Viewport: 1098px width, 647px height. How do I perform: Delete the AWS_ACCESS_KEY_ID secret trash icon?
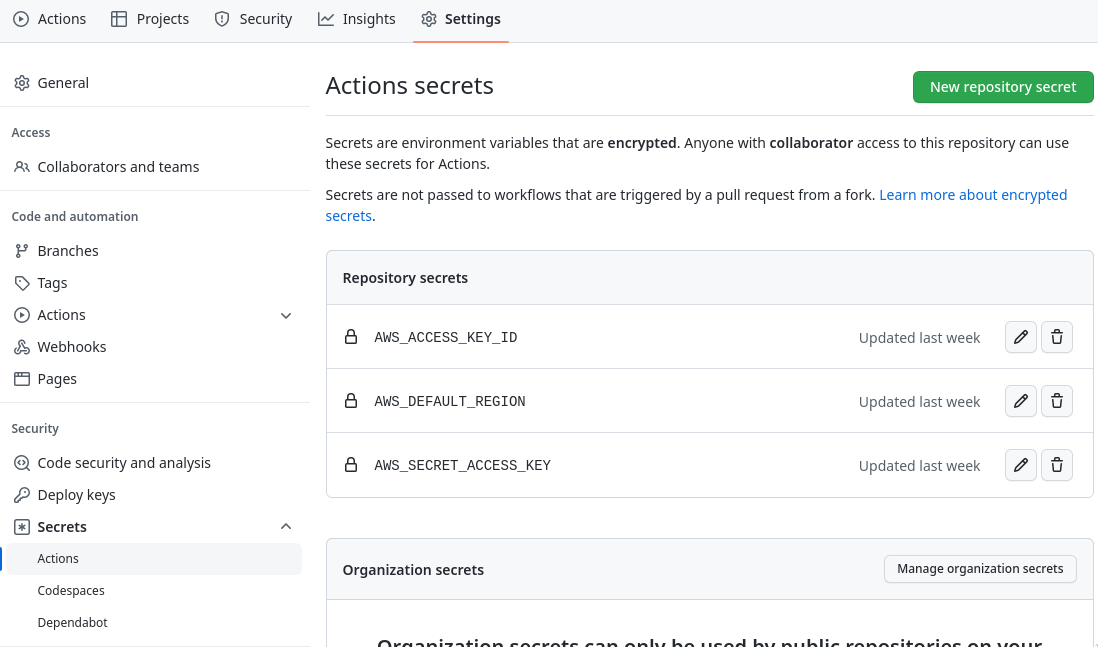coord(1057,338)
